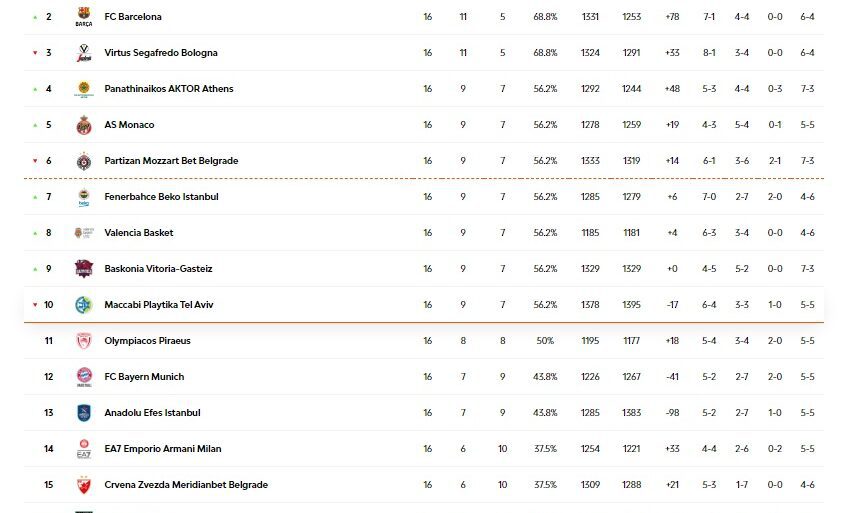
Task: Select Maccabi Playtika Tel Aviv name
Action: tap(158, 305)
